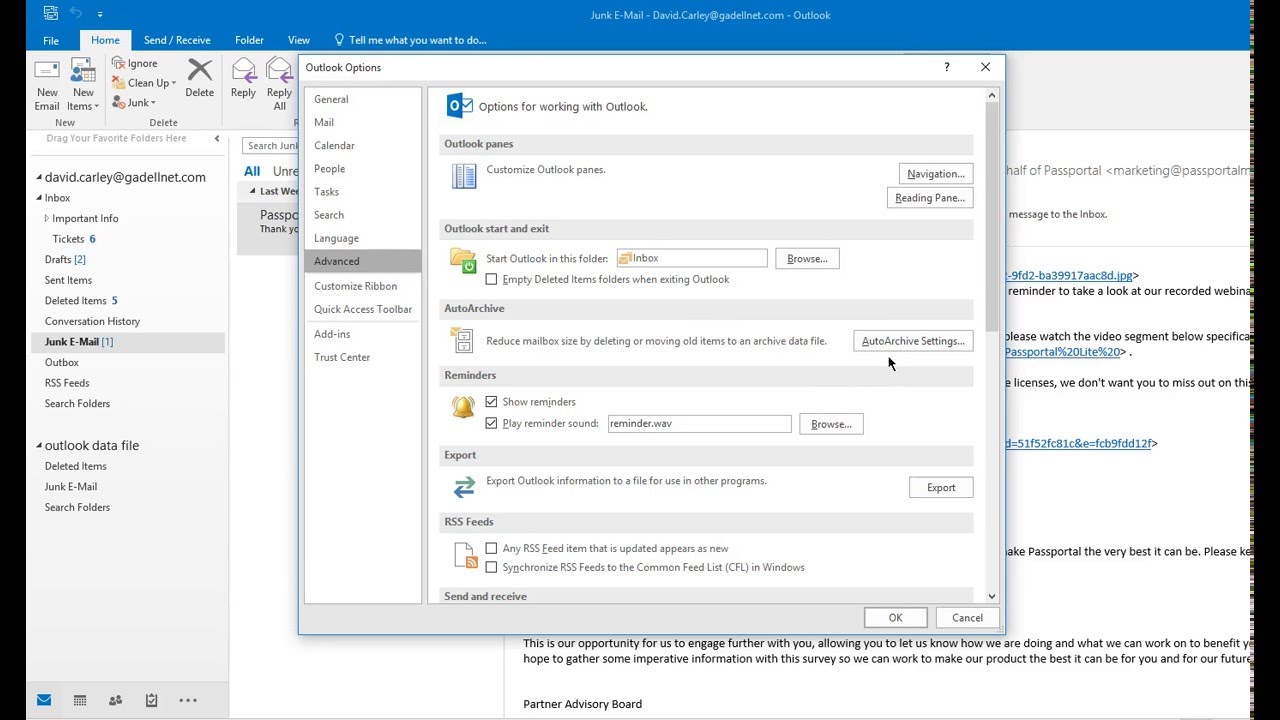Uncheck Play reminder sound checkbox
Viewport: 1280px width, 720px height.
pos(491,423)
